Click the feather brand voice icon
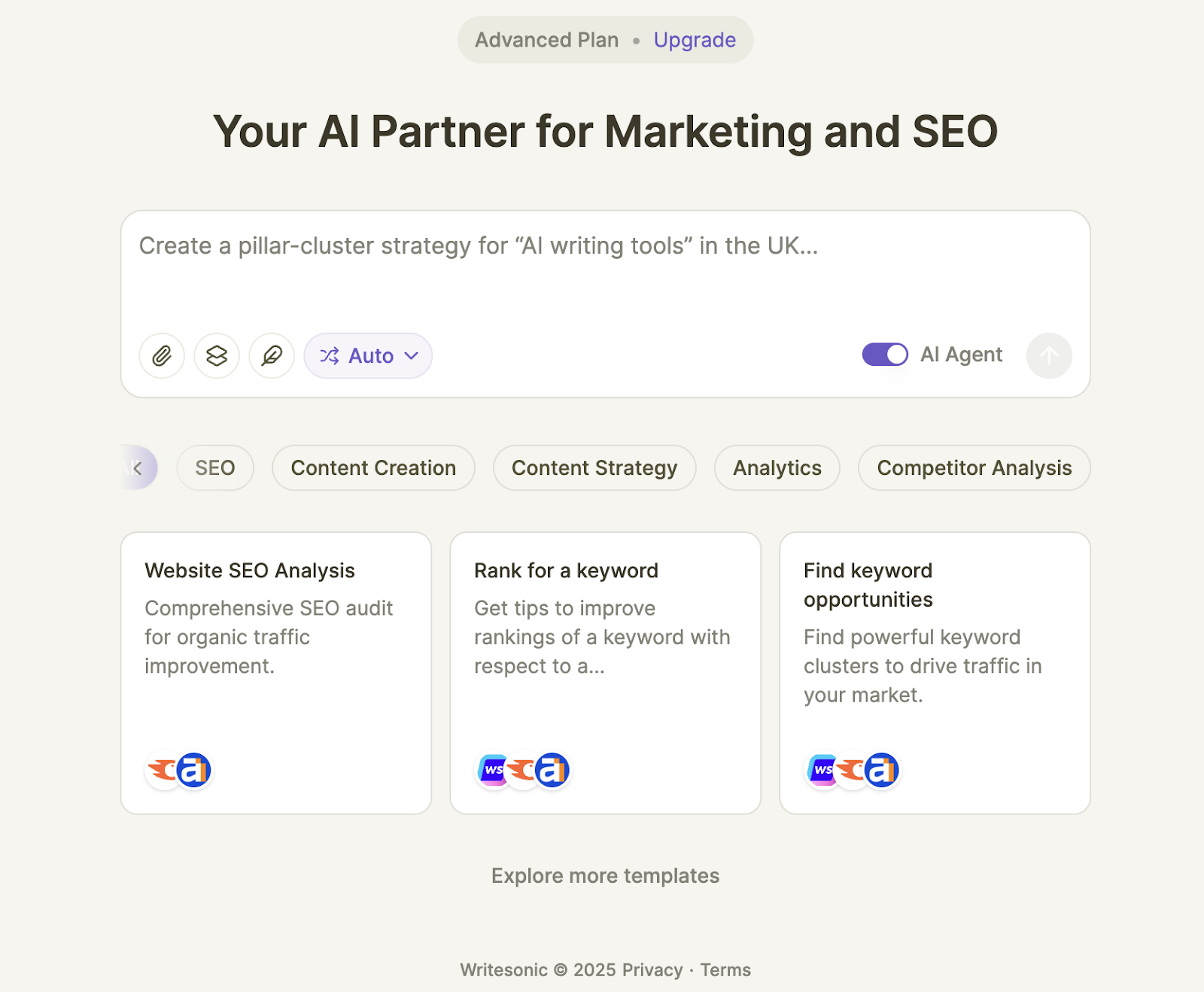The height and width of the screenshot is (992, 1204). point(272,356)
